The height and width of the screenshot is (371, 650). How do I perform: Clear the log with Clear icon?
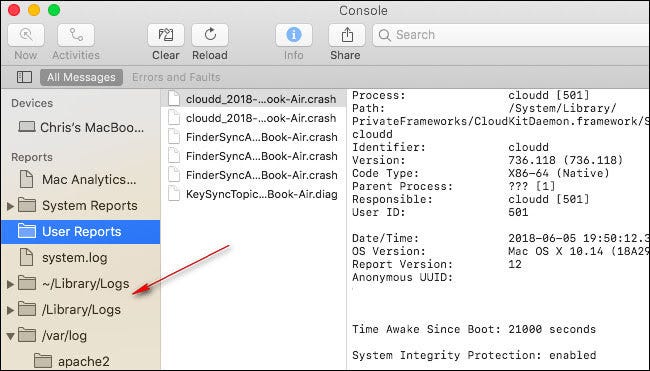(166, 35)
